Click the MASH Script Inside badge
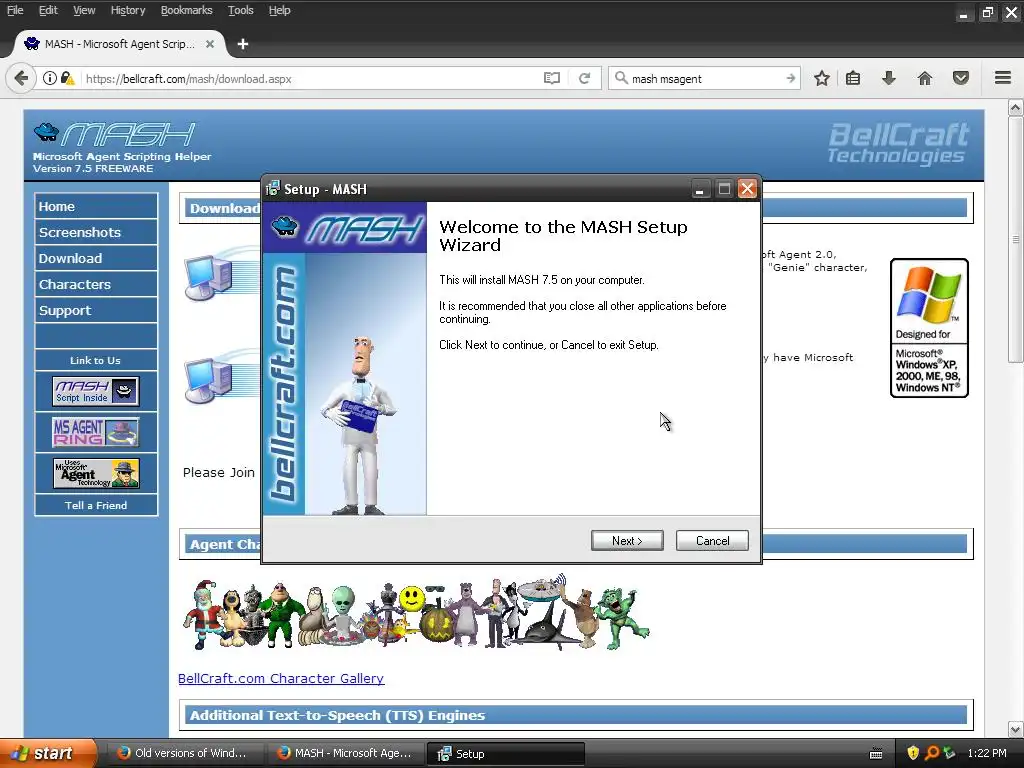Screen dimensions: 1024x768 click(x=96, y=391)
